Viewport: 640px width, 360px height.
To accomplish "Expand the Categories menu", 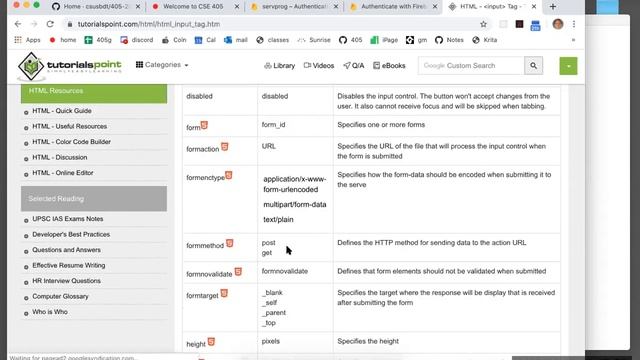I will tap(162, 65).
